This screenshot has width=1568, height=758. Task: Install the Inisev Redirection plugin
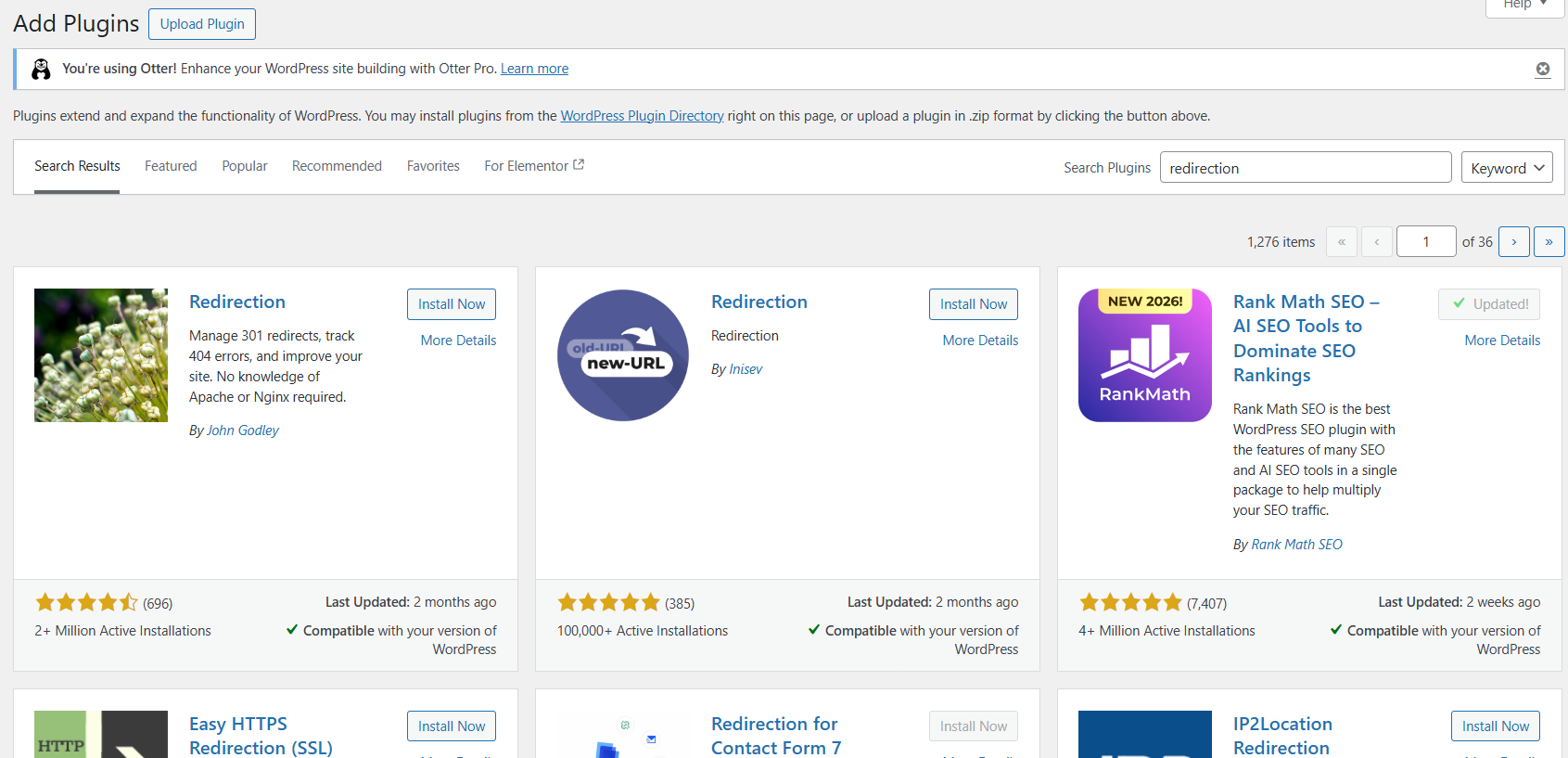click(974, 304)
